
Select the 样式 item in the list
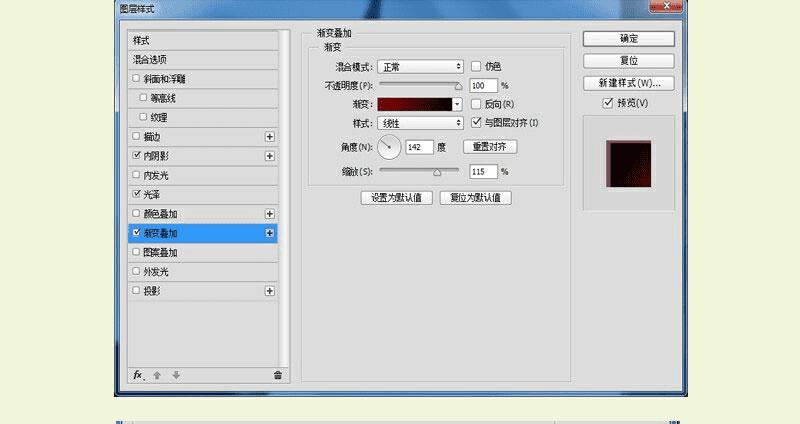click(x=203, y=40)
